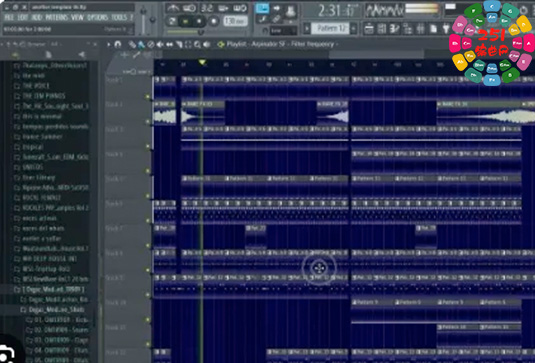Screen dimensions: 535x363
Task: Open the "03. DM1R909 - Claps" folder
Action: (57, 340)
